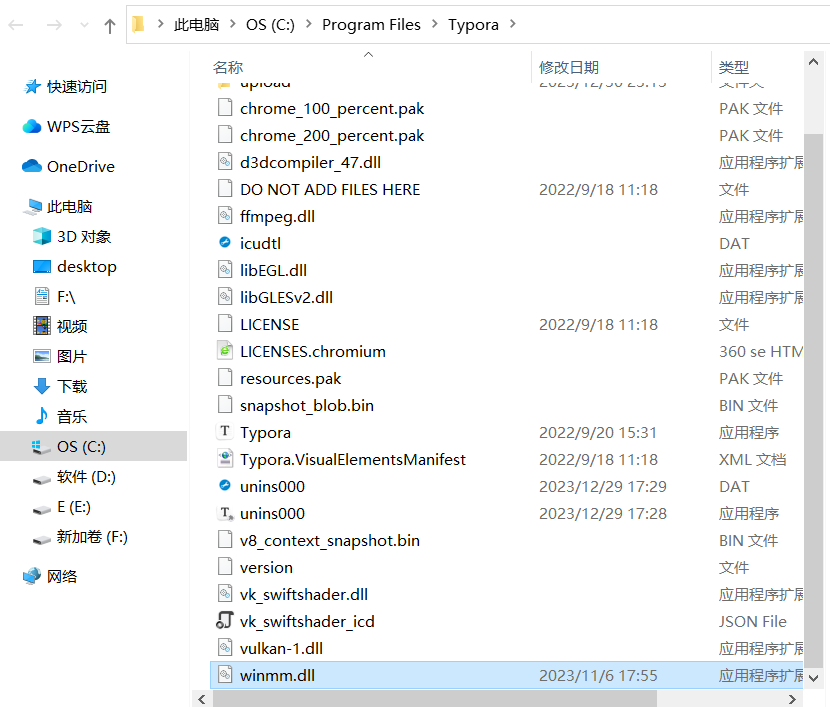
Task: Select ffmpeg.dll file icon
Action: coord(225,215)
